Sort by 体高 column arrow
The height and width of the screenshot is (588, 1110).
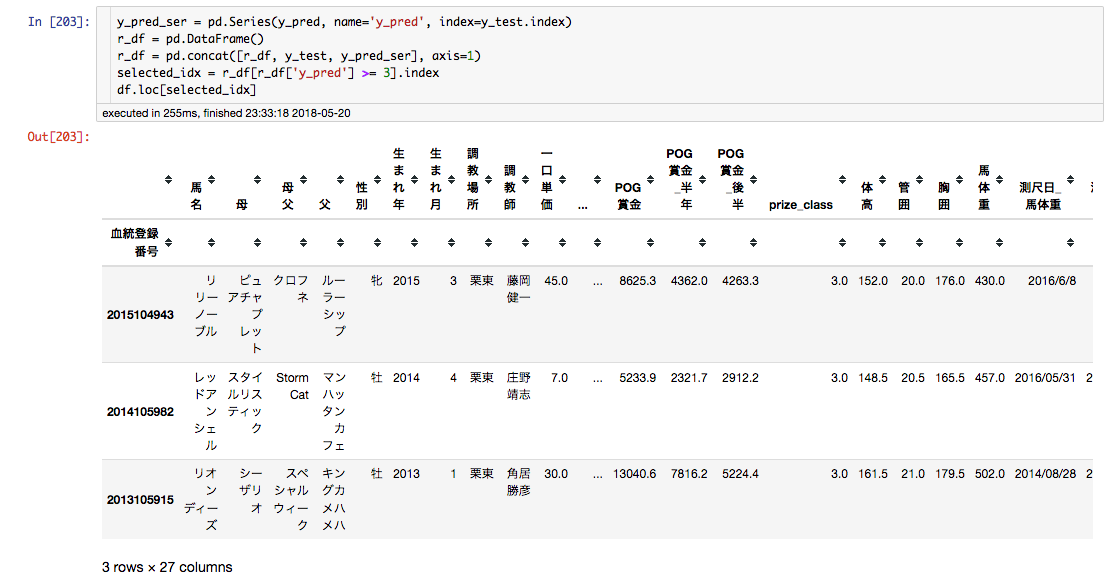882,180
